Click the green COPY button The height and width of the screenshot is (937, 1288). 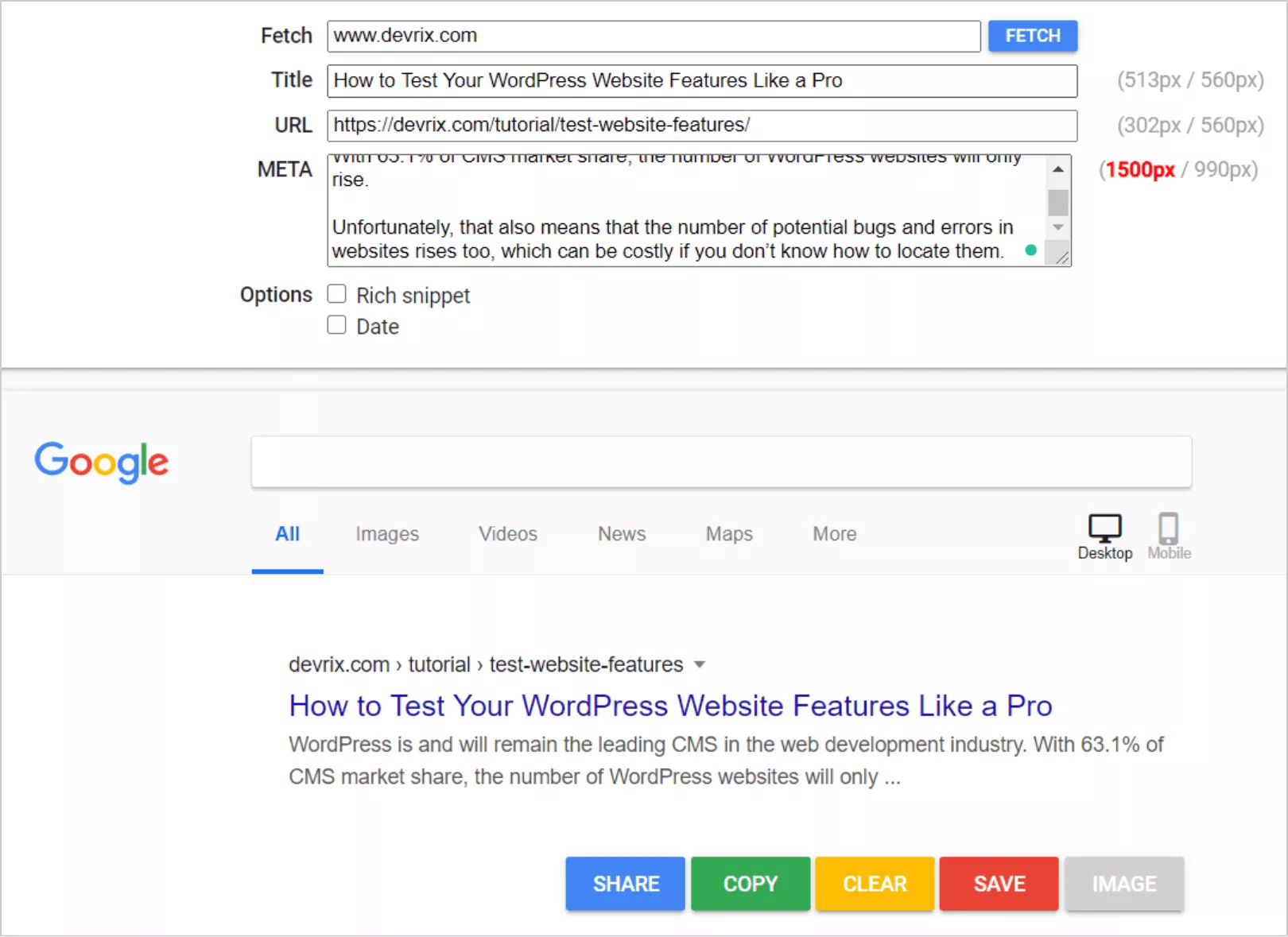(751, 884)
